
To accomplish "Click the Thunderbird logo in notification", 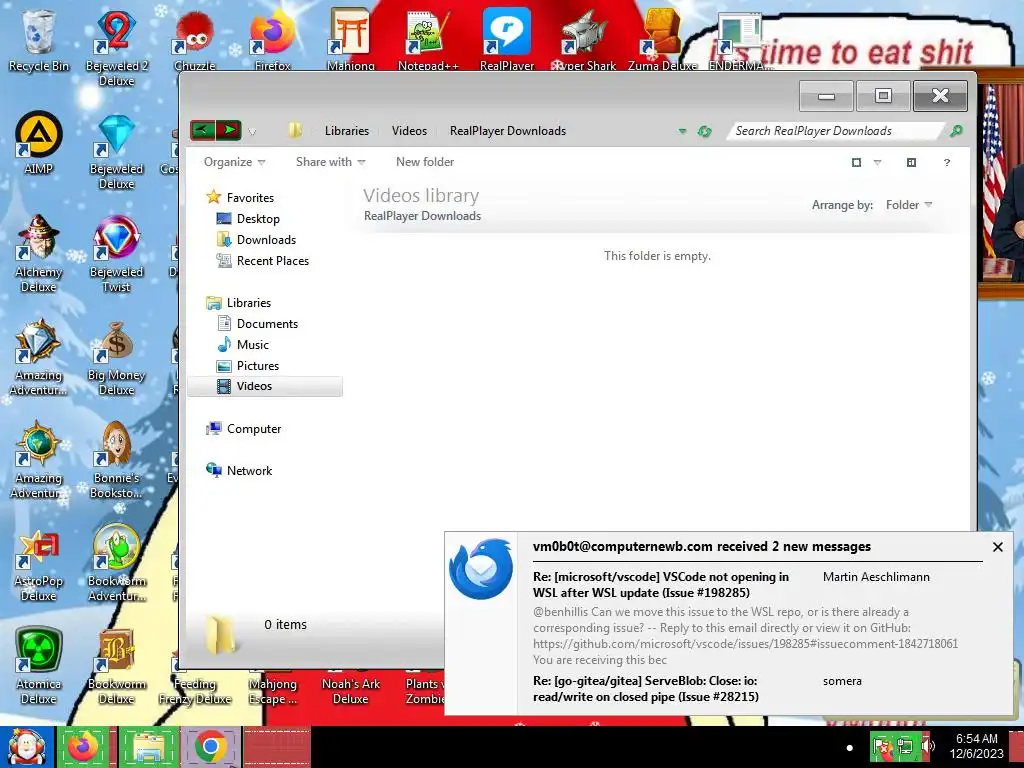I will (x=481, y=568).
